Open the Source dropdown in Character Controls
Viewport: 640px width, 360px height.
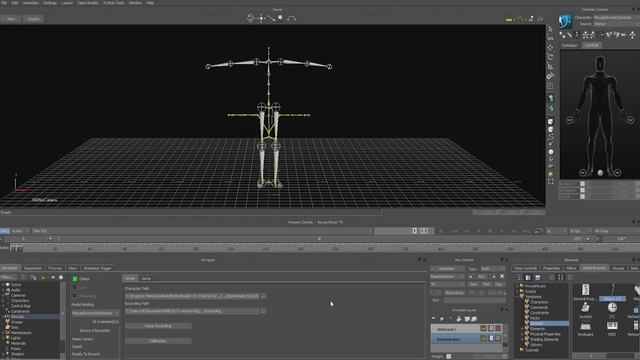click(x=616, y=24)
